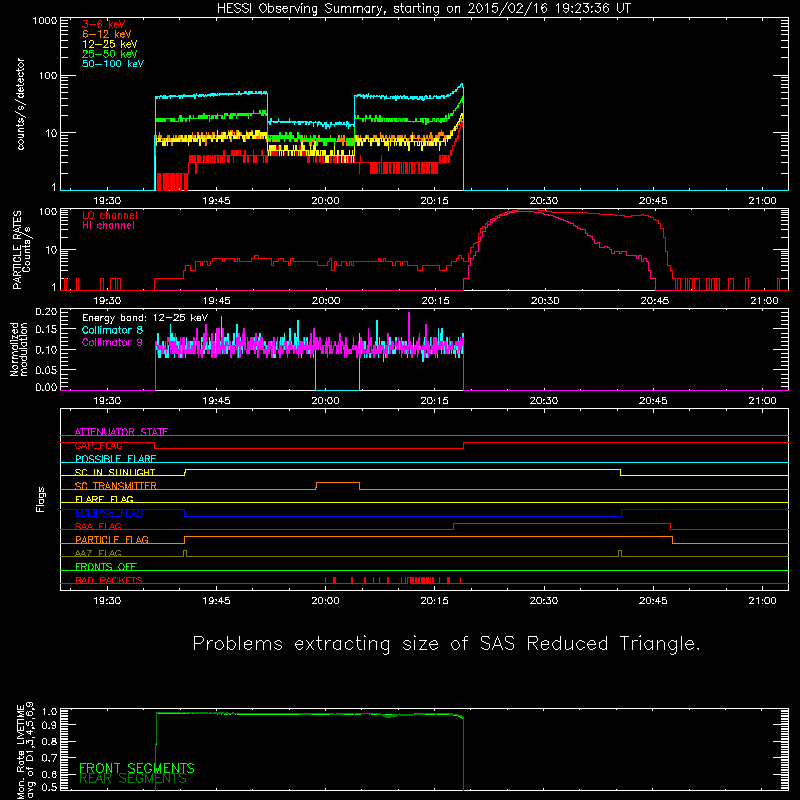Click the GAP_FLAG label
Screen dimensions: 800x800
pos(99,445)
